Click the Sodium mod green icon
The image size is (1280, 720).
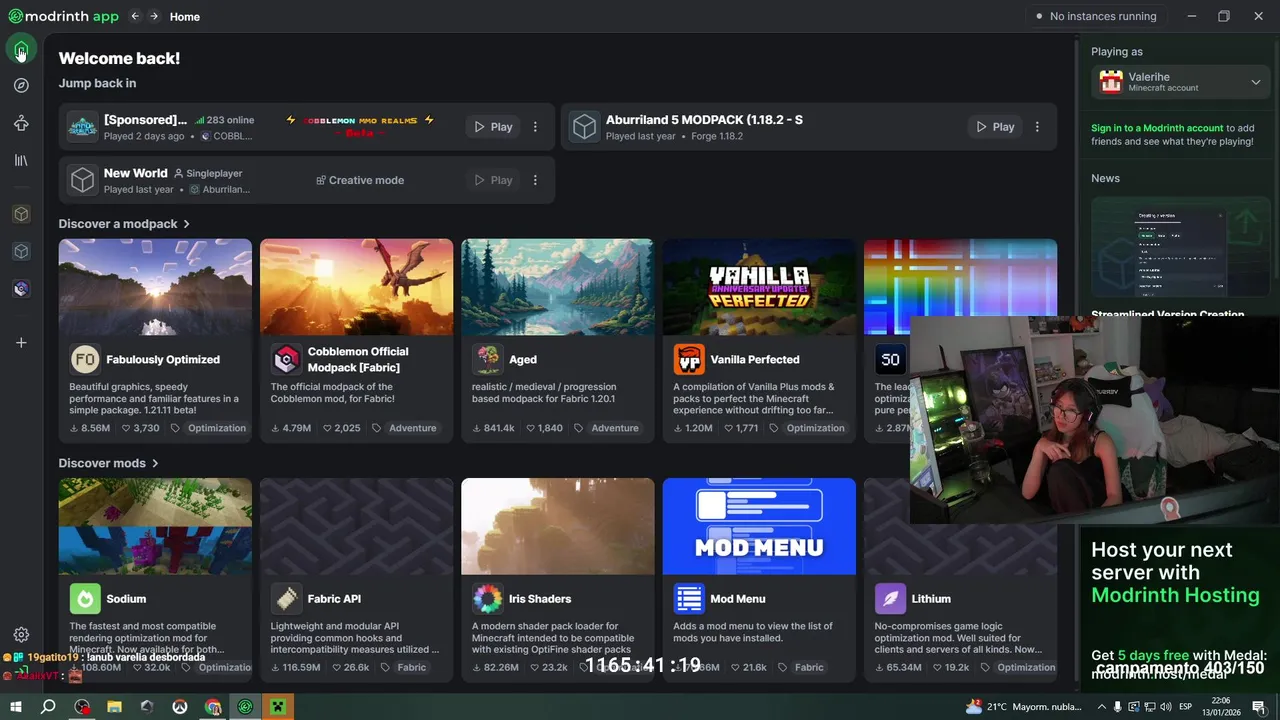85,599
